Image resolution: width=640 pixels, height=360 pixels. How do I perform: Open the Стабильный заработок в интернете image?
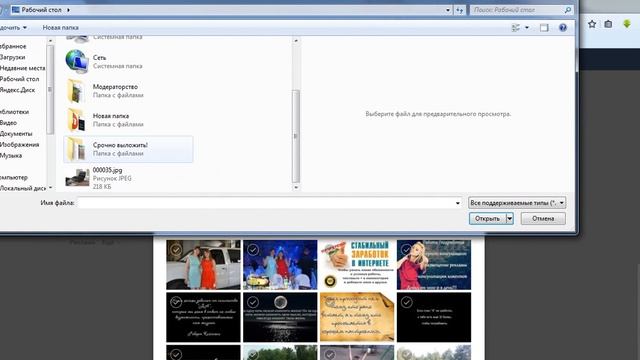point(357,265)
